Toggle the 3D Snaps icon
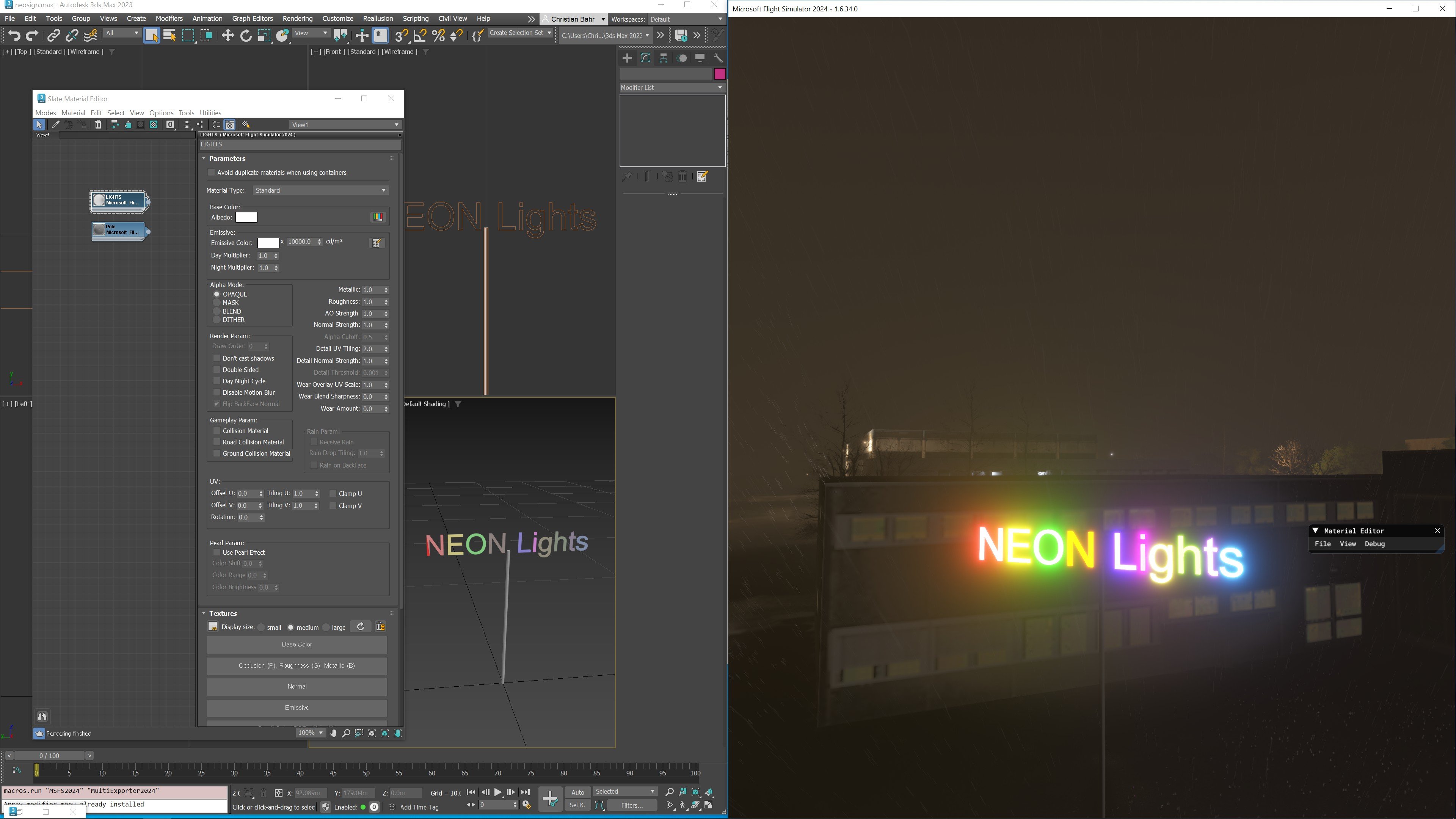 pos(401,36)
